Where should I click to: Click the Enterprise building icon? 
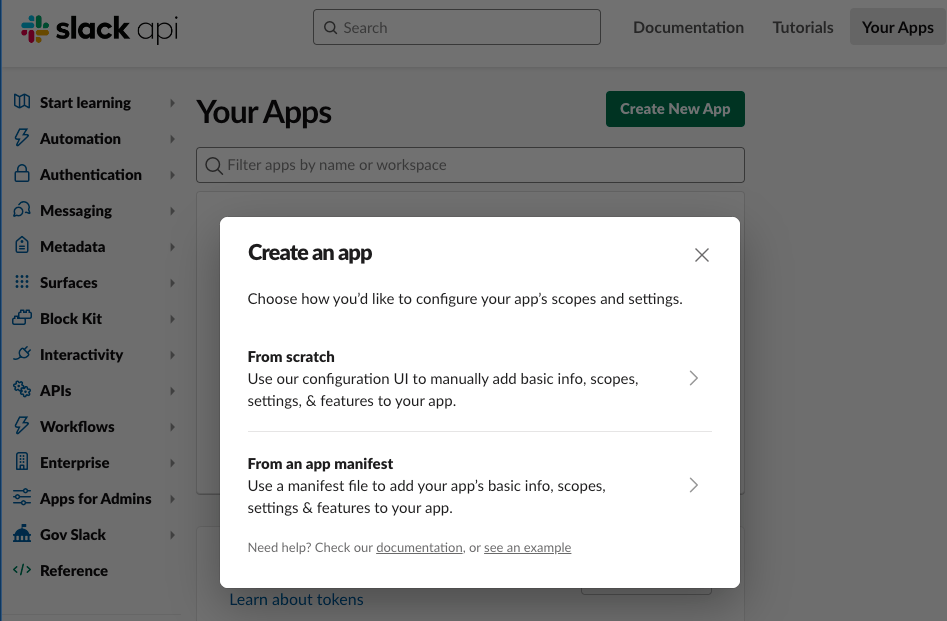[22, 462]
